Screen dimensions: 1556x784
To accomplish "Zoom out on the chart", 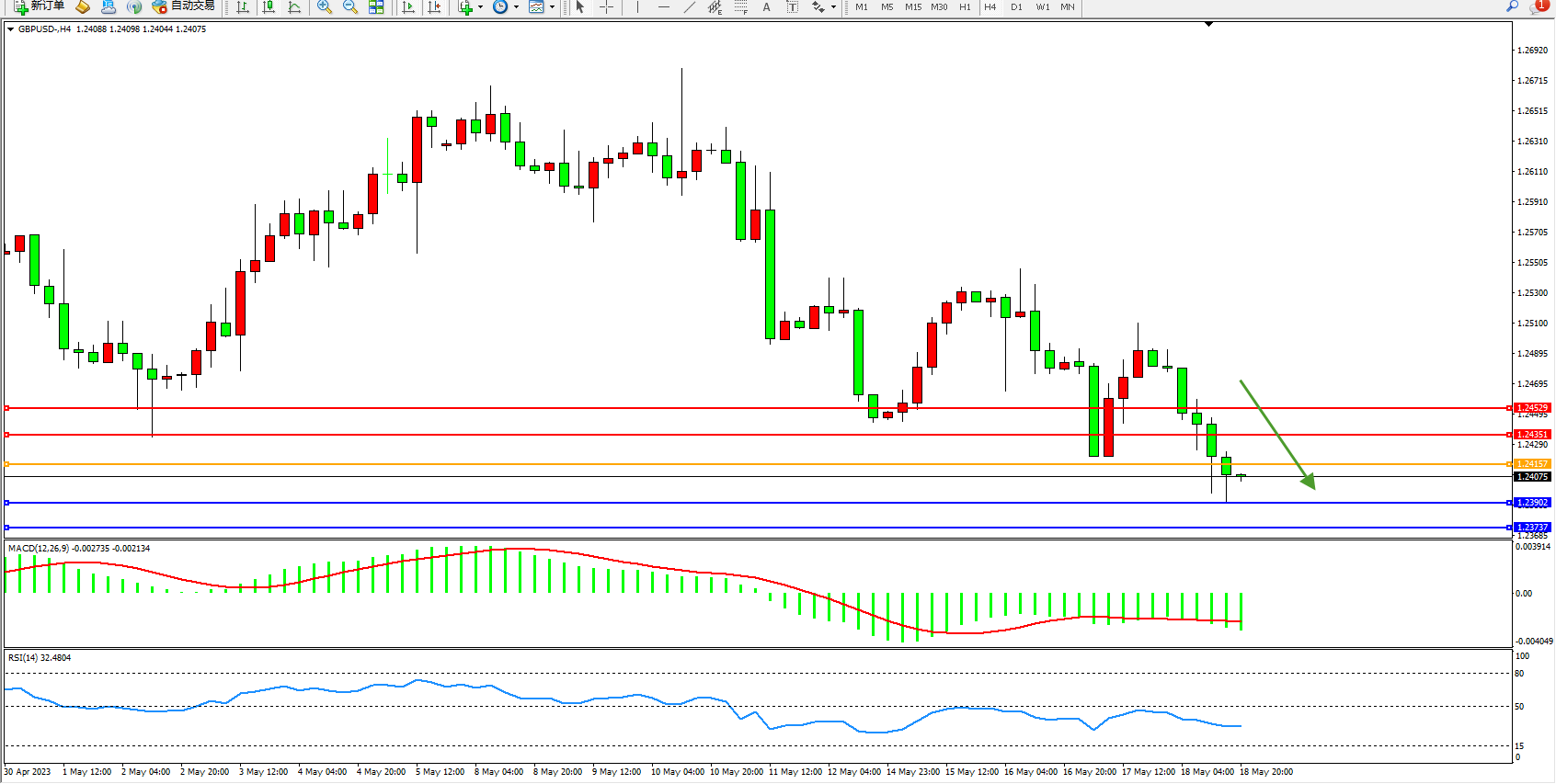I will tap(350, 7).
